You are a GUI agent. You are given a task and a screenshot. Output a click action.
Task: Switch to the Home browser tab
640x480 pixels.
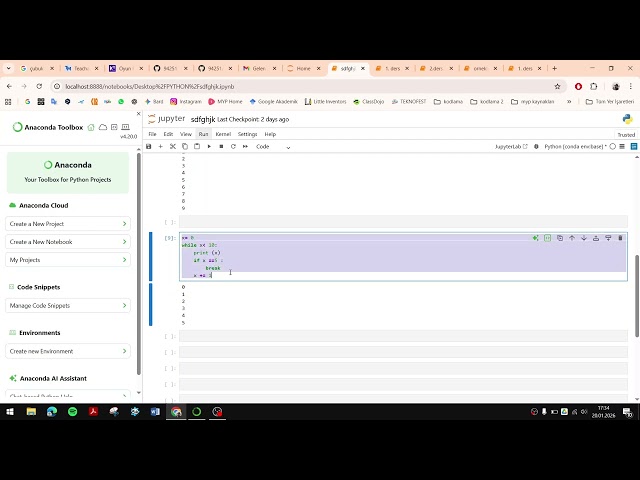point(303,69)
